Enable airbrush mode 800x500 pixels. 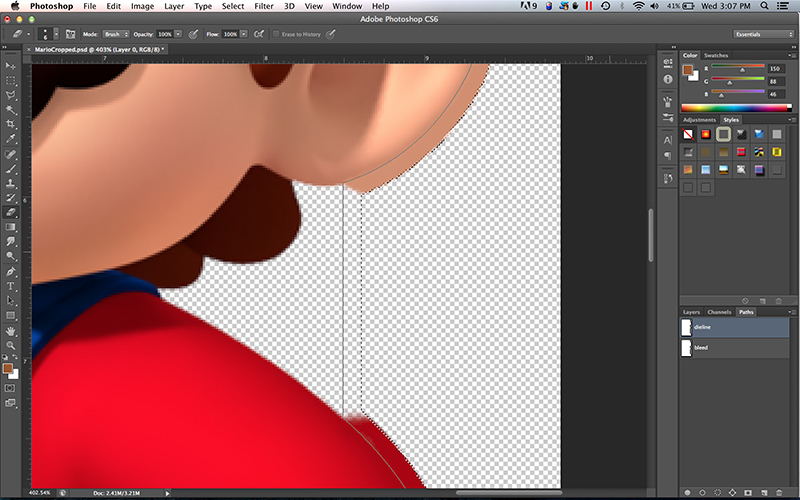[x=259, y=34]
